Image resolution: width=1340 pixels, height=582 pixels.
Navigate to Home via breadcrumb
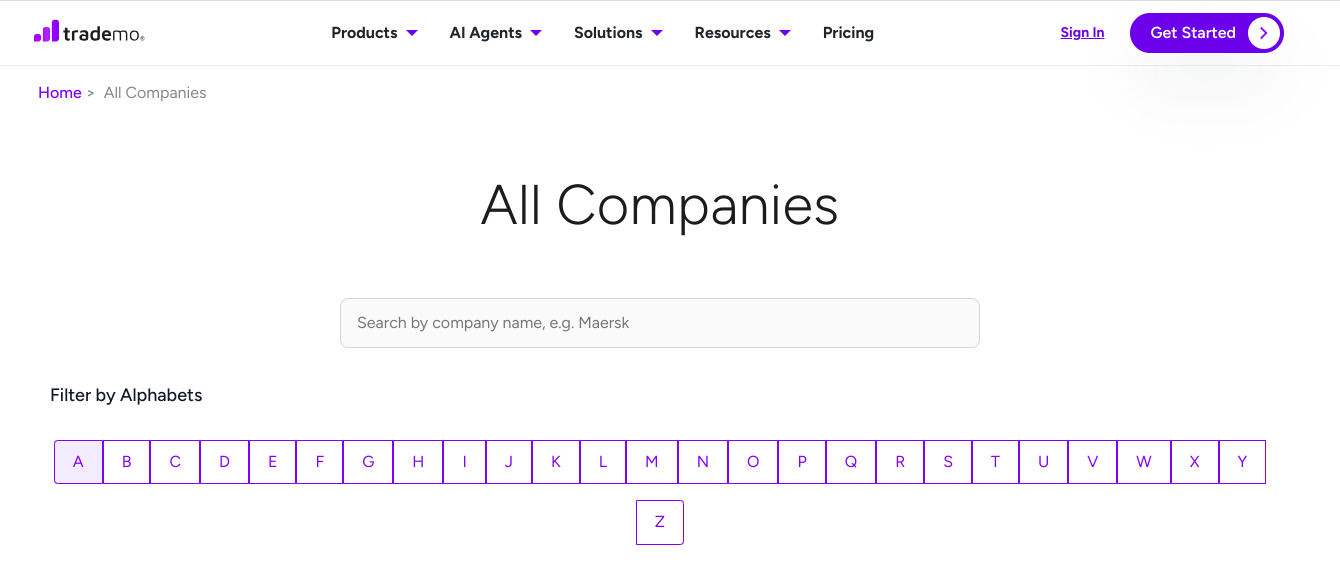point(59,93)
